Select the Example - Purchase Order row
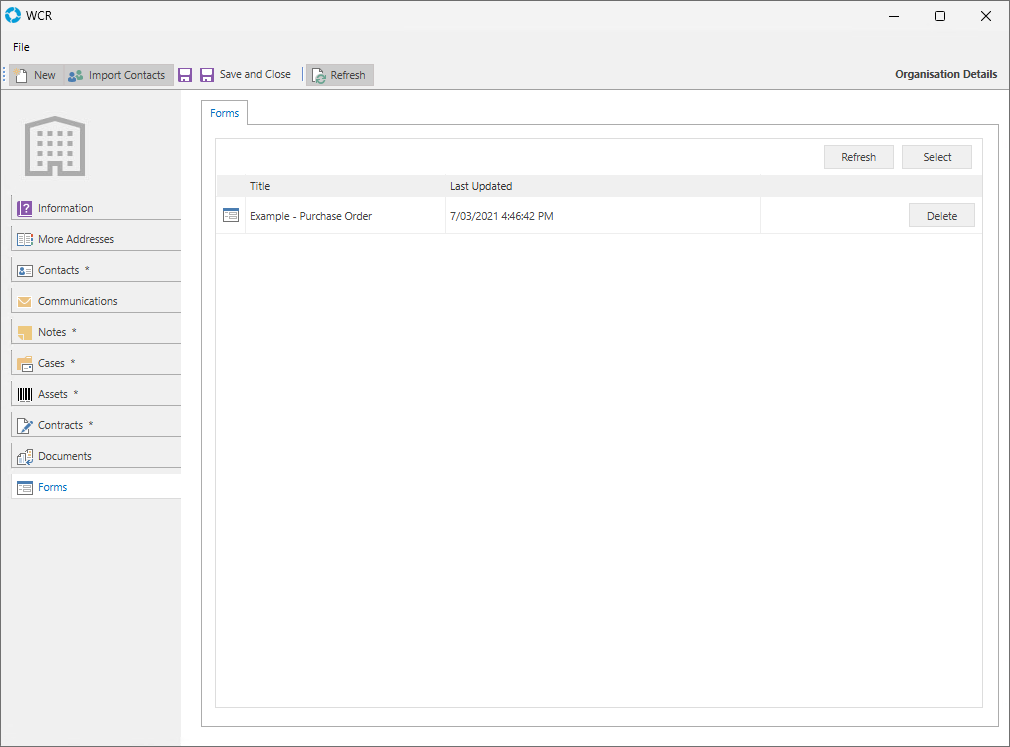The width and height of the screenshot is (1010, 747). pos(311,216)
